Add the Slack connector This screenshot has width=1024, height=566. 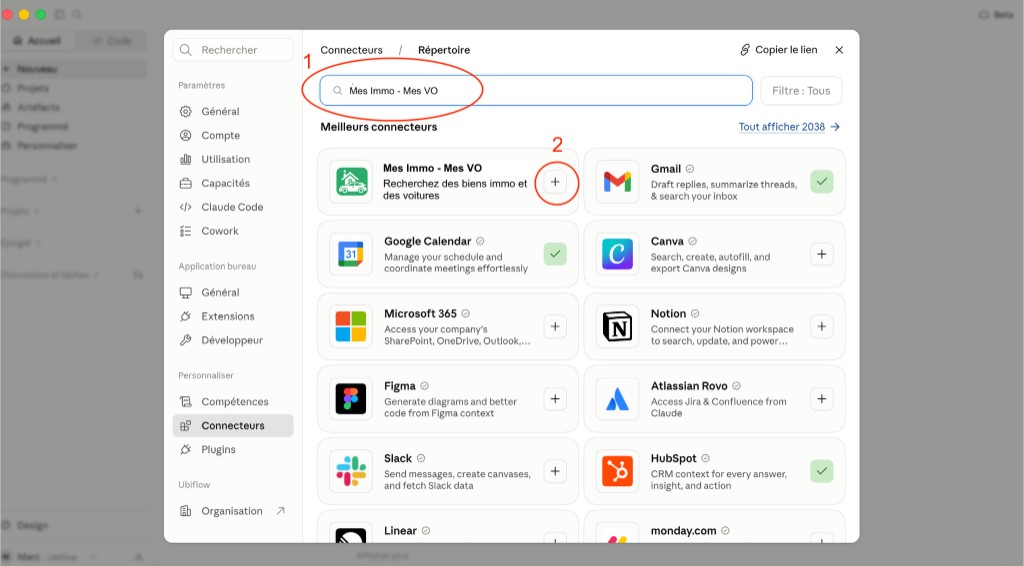pyautogui.click(x=555, y=471)
